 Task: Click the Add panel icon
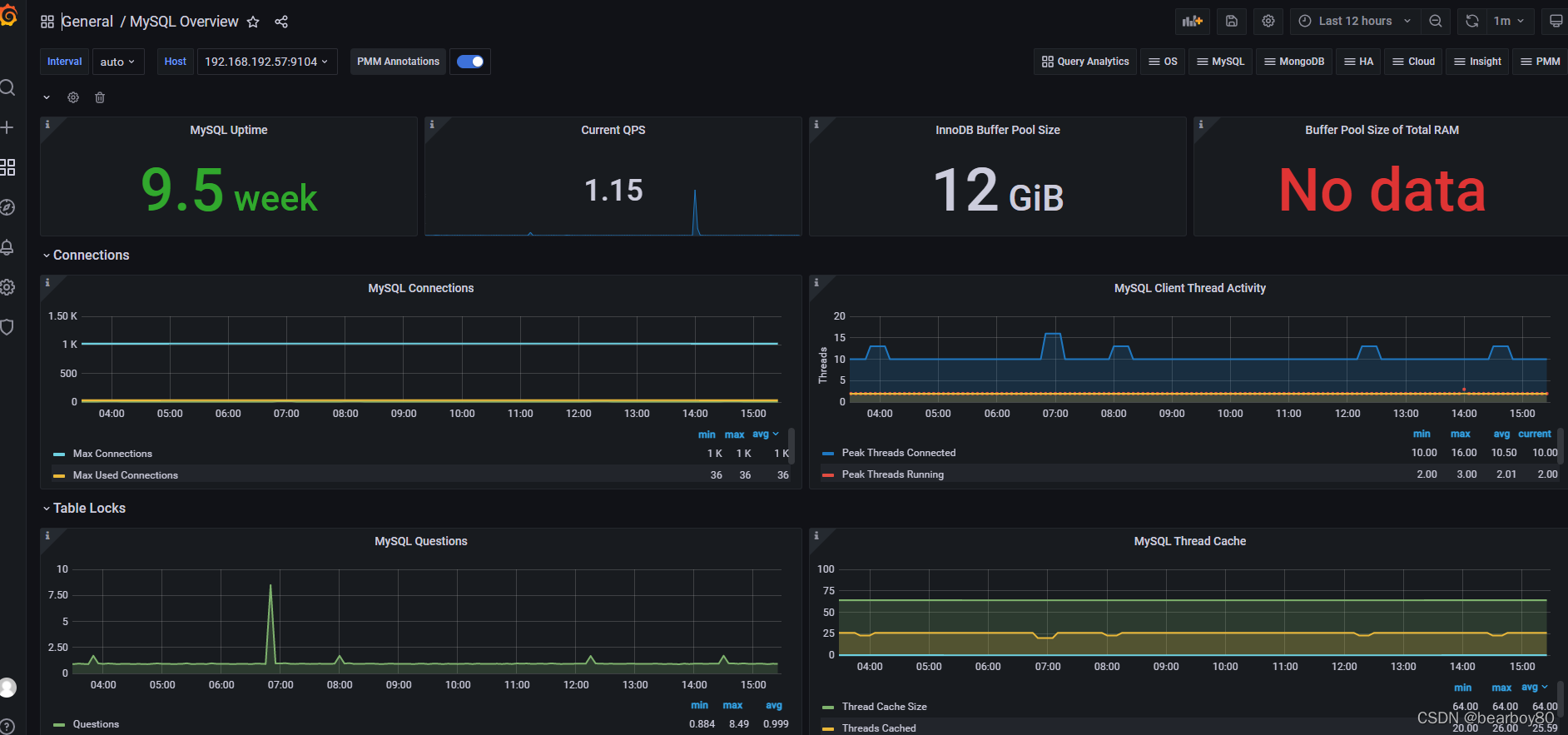[x=1193, y=21]
